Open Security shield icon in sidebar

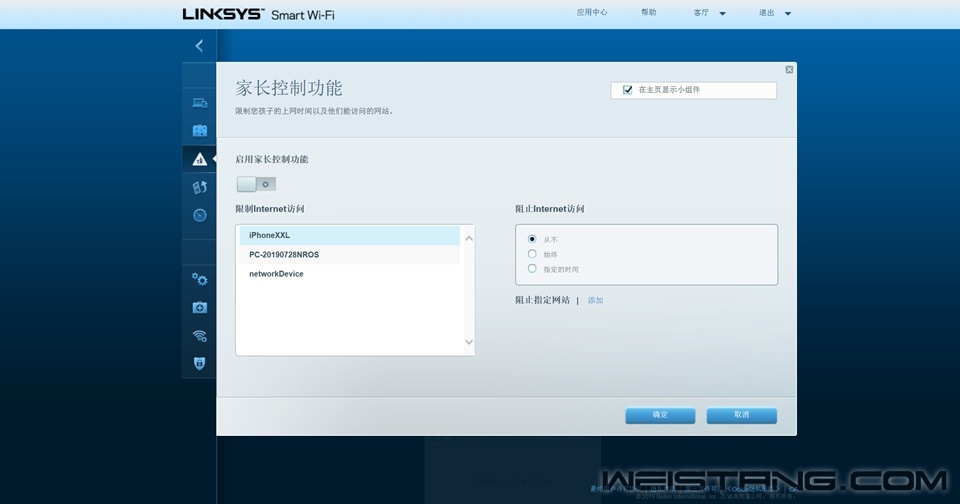[199, 364]
